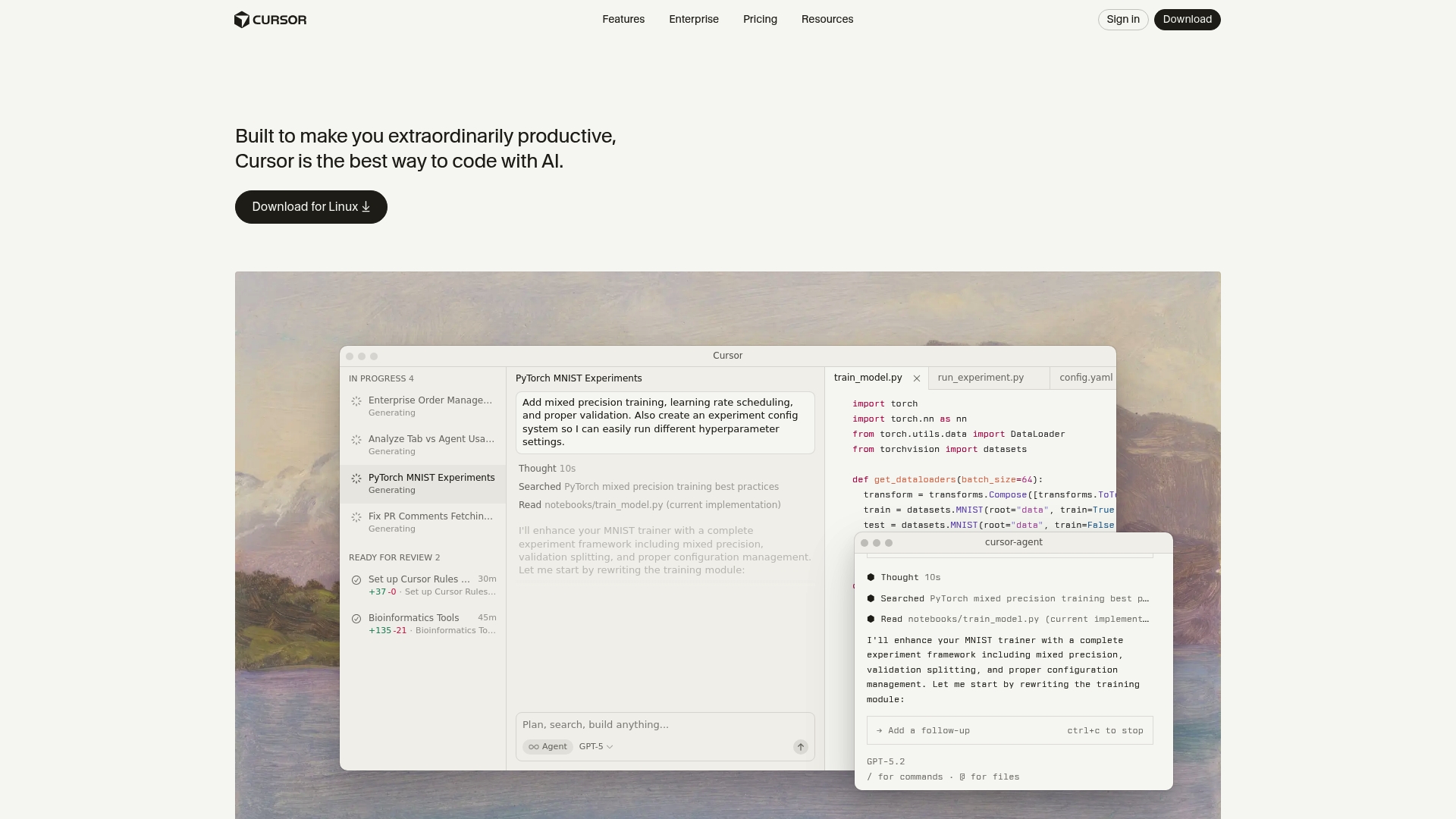
Task: Click the spinner icon beside PyTorch MNIST Experiments
Action: pos(356,479)
